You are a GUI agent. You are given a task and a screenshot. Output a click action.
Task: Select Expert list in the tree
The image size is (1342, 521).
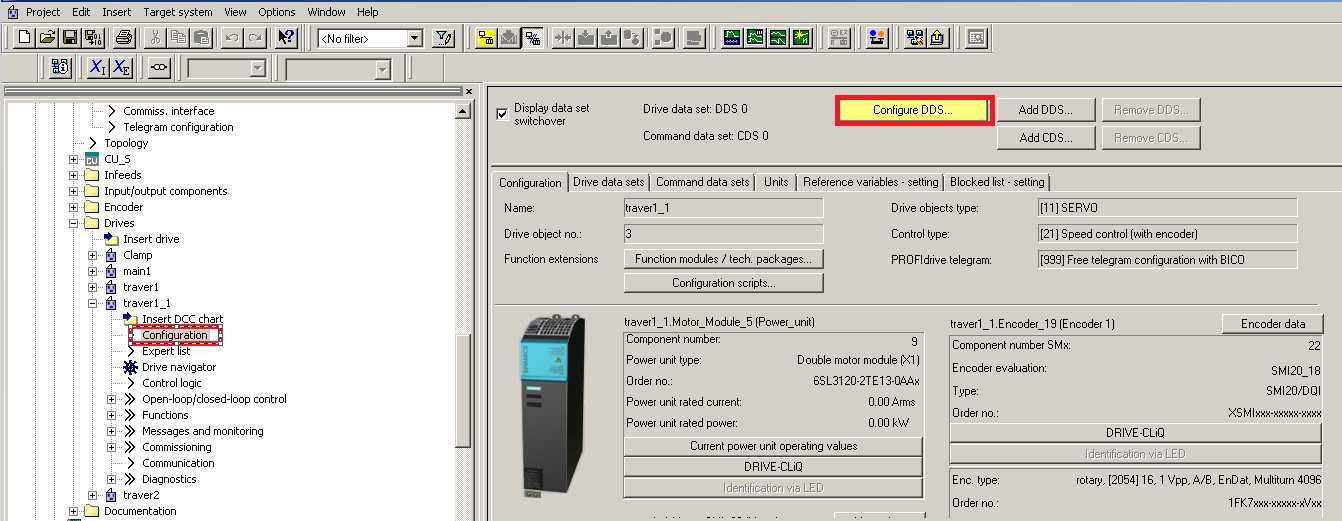(x=166, y=351)
